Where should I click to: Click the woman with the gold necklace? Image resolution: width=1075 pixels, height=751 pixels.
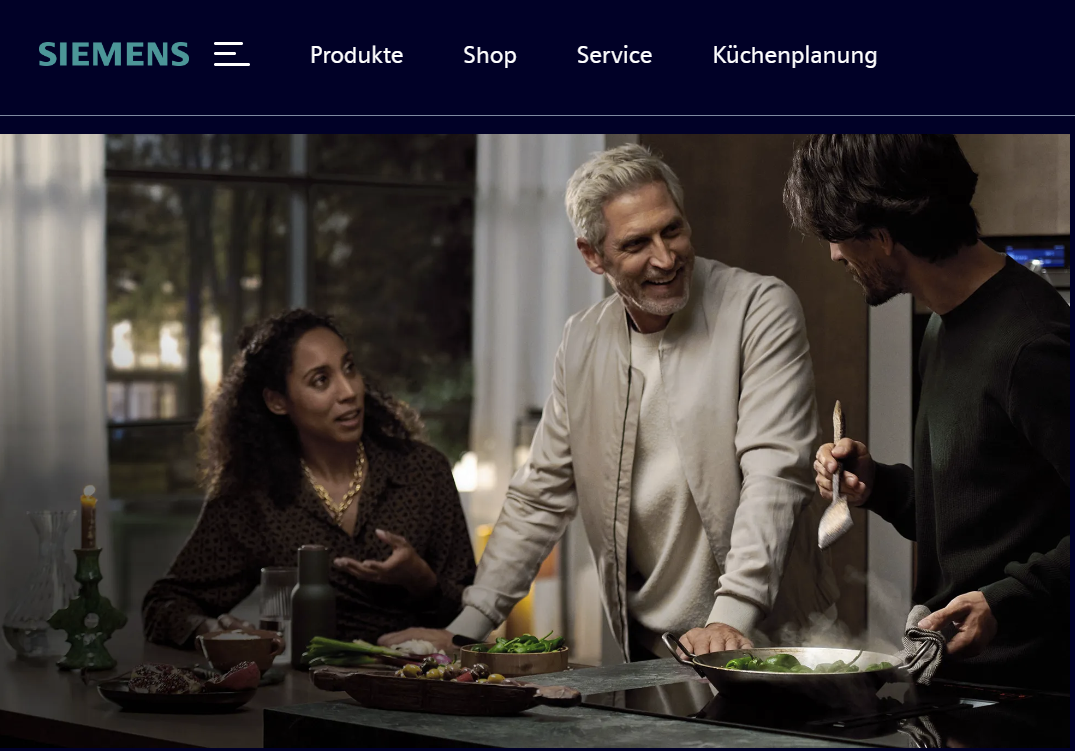[309, 480]
